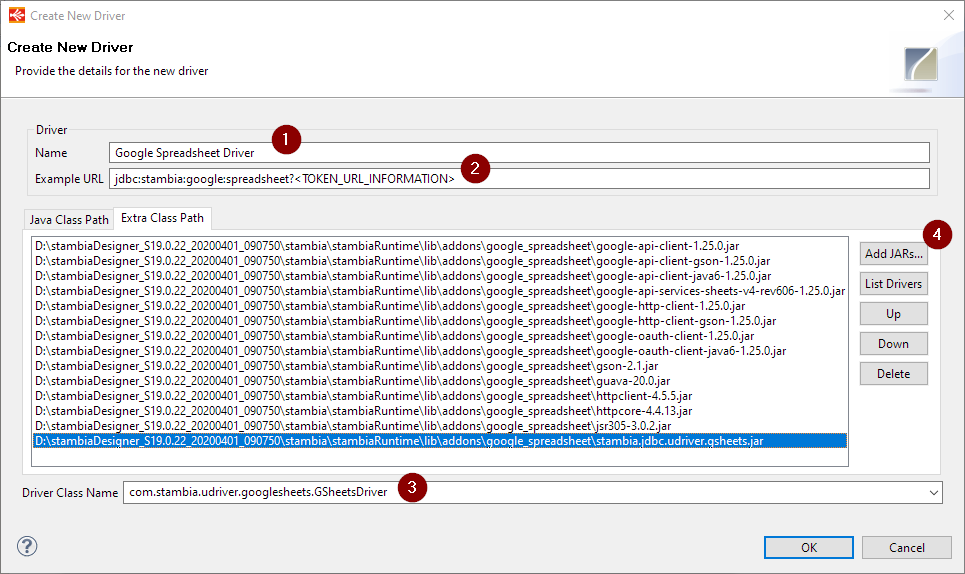Select google-http-client-gson-1.25.0.jar entry
This screenshot has height=574, width=965.
tap(439, 321)
